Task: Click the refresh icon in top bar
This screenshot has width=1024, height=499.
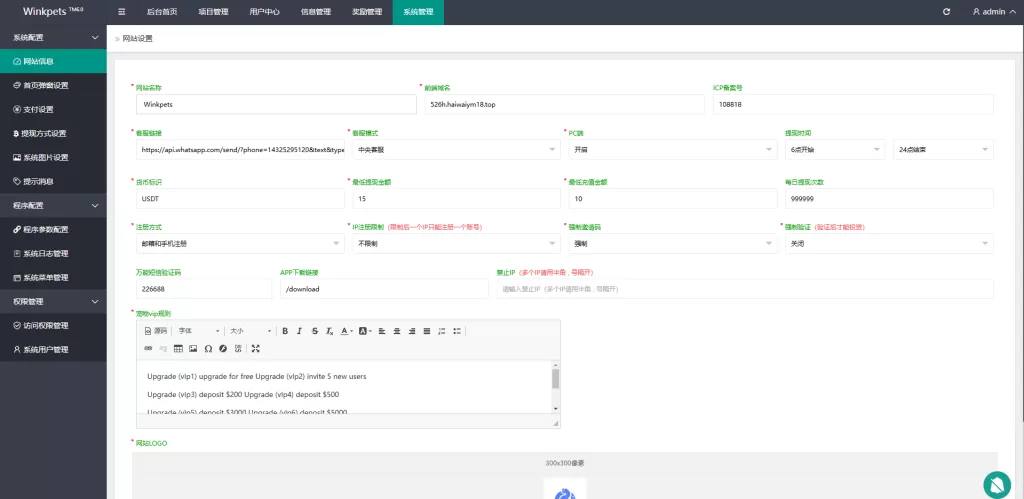Action: tap(946, 12)
